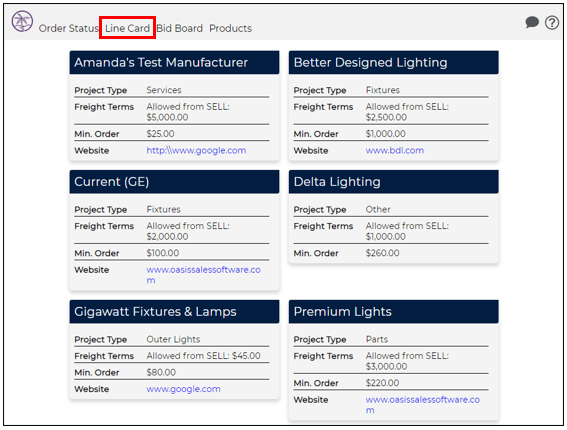
Task: Click the palm tree logo icon
Action: coord(22,21)
